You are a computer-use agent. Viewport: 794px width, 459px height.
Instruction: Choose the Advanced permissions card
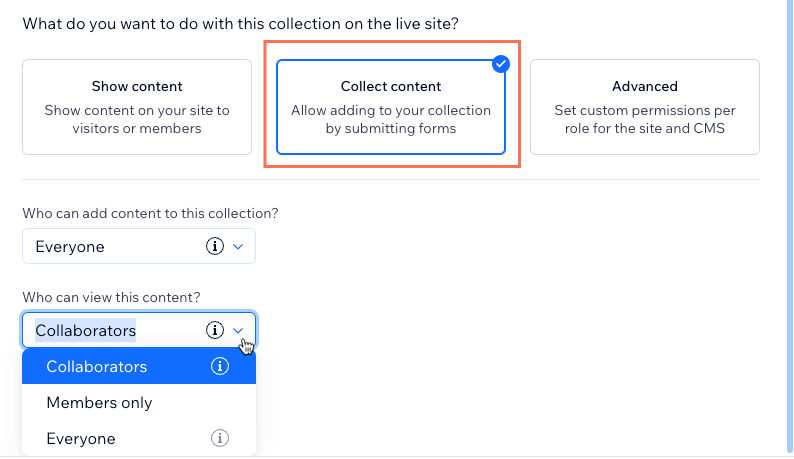pos(645,107)
